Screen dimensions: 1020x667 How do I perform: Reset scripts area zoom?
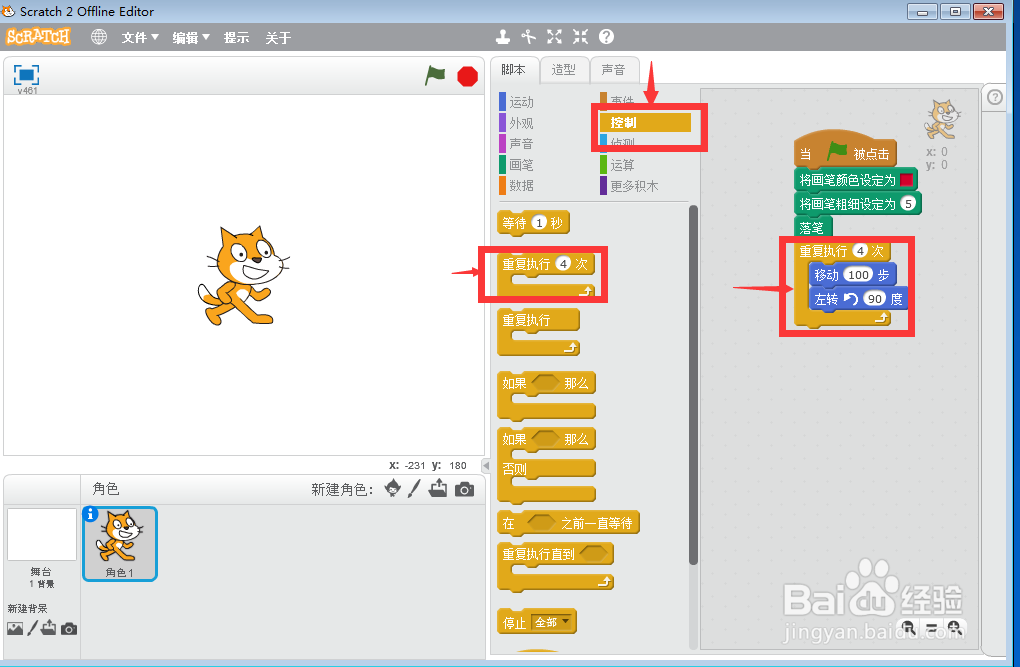click(932, 629)
